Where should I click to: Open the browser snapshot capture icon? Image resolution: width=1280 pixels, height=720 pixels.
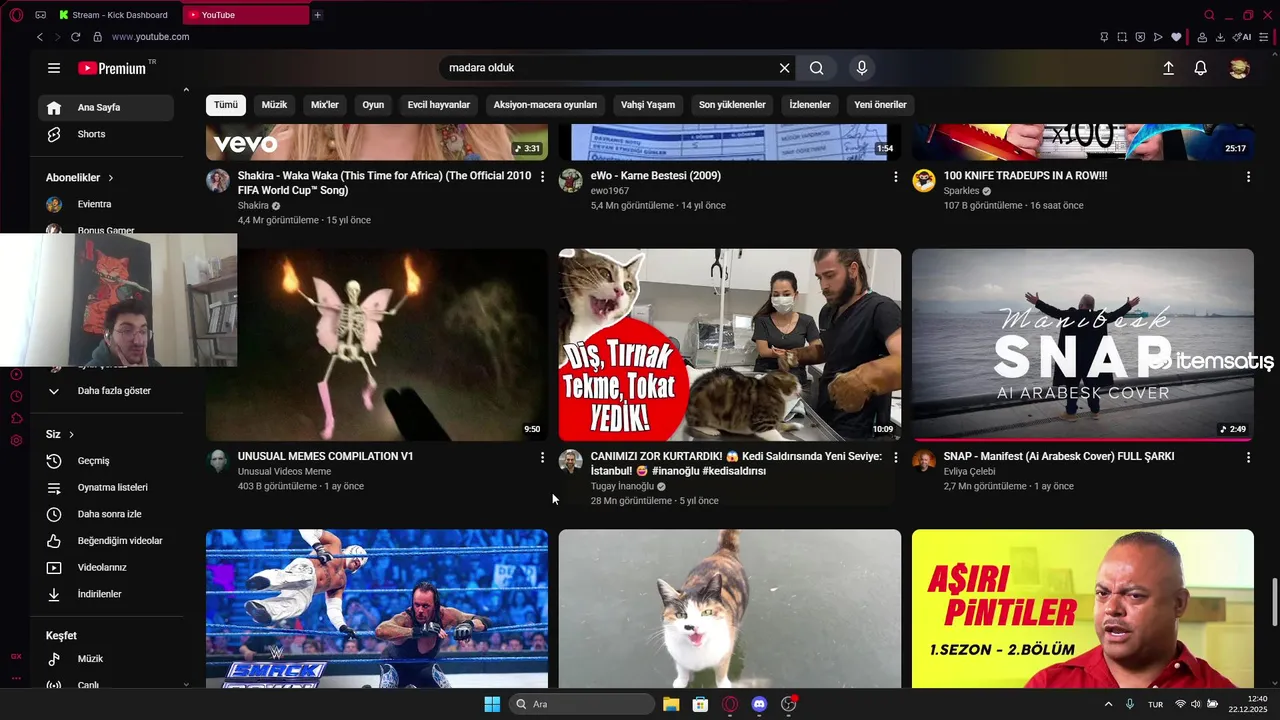[1122, 37]
